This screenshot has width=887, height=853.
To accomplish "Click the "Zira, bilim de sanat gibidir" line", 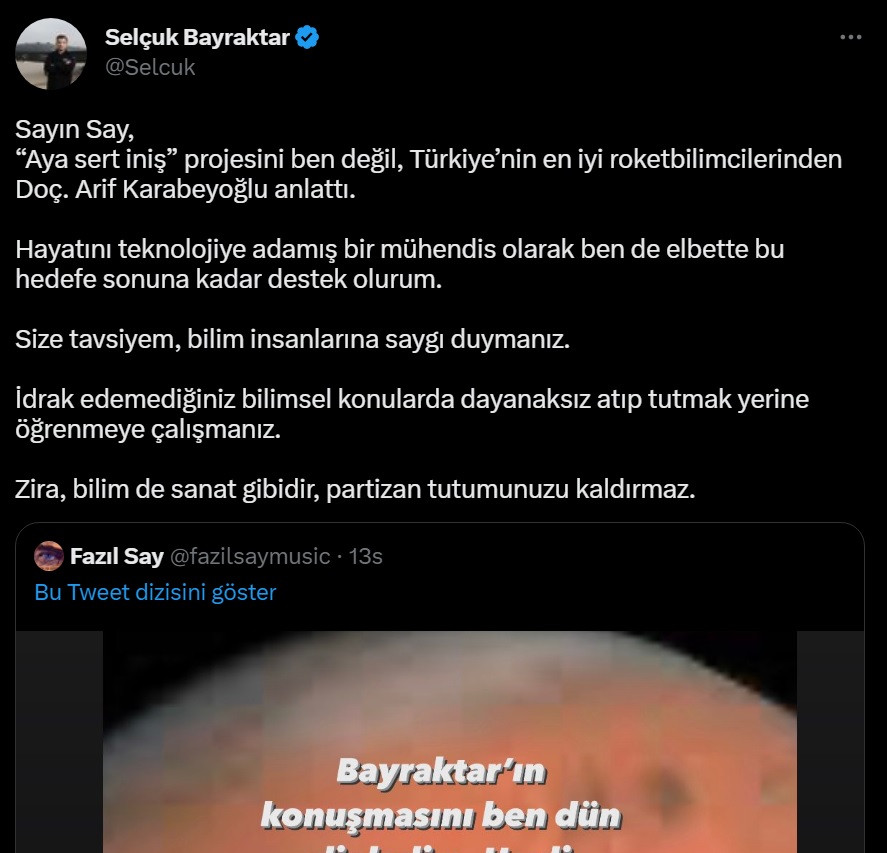I will (355, 489).
